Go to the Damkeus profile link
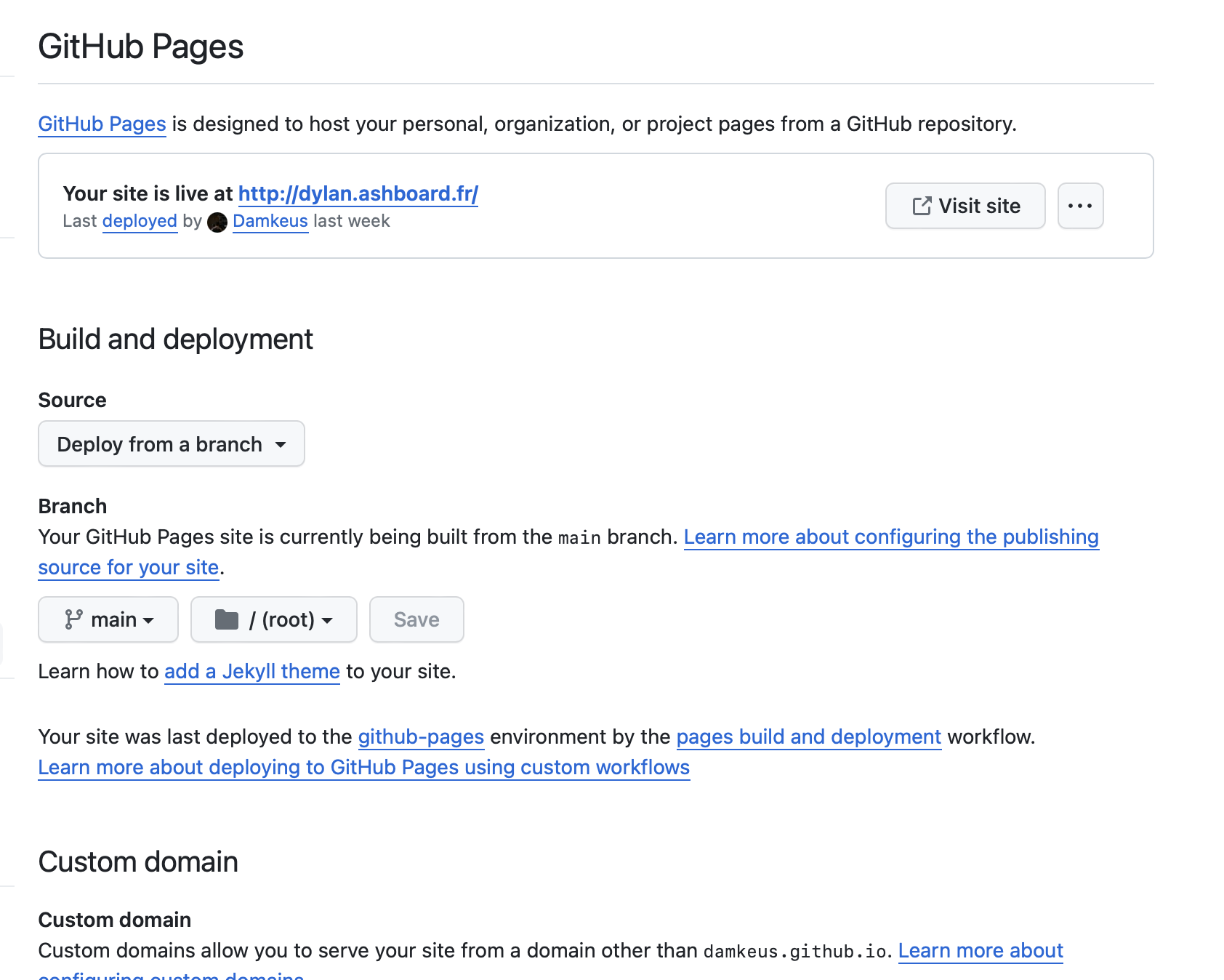 point(270,221)
